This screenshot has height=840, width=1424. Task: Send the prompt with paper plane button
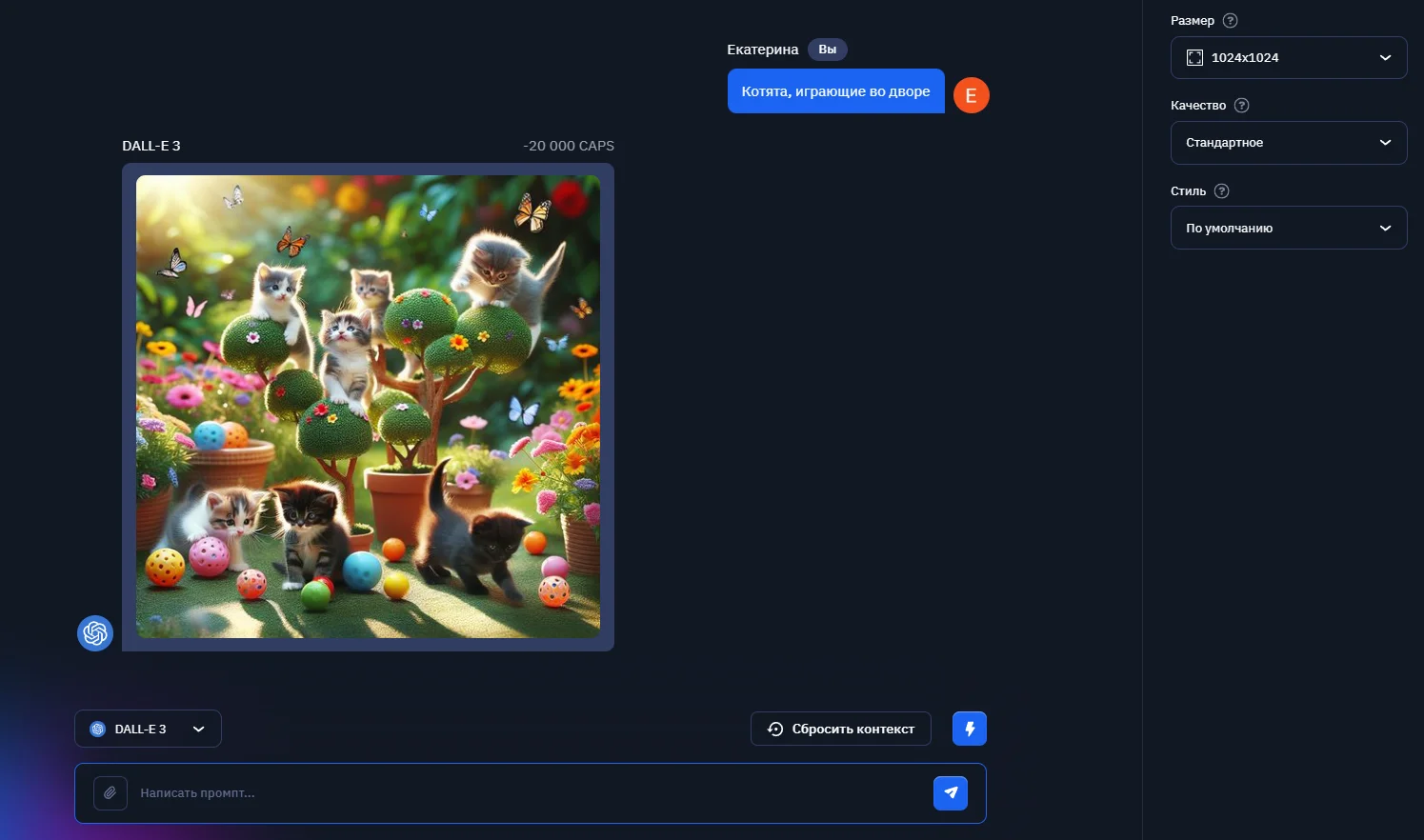point(951,792)
